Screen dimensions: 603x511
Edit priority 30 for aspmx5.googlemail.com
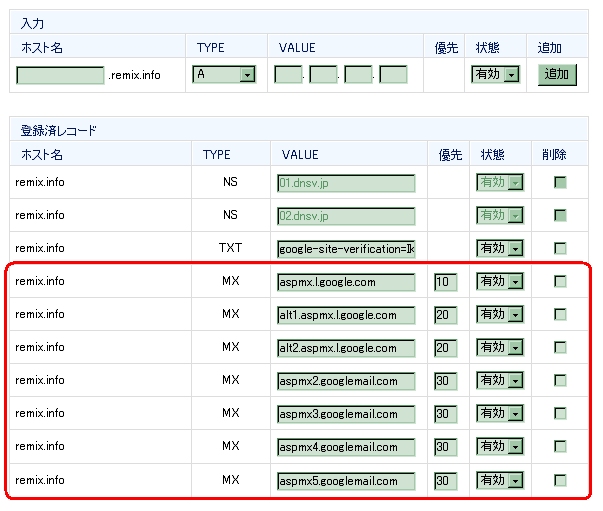[446, 481]
